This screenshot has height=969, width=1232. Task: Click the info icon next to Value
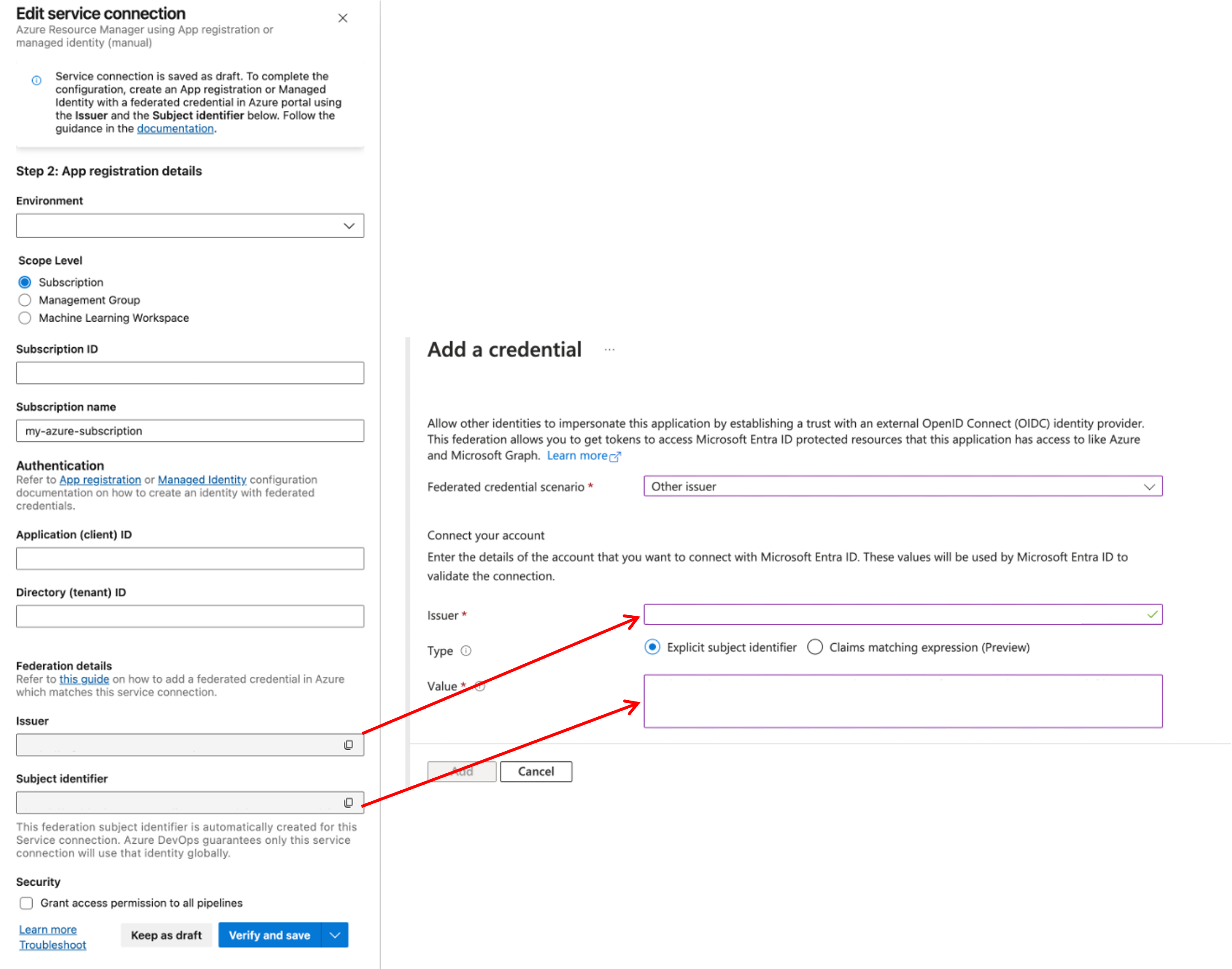[481, 686]
